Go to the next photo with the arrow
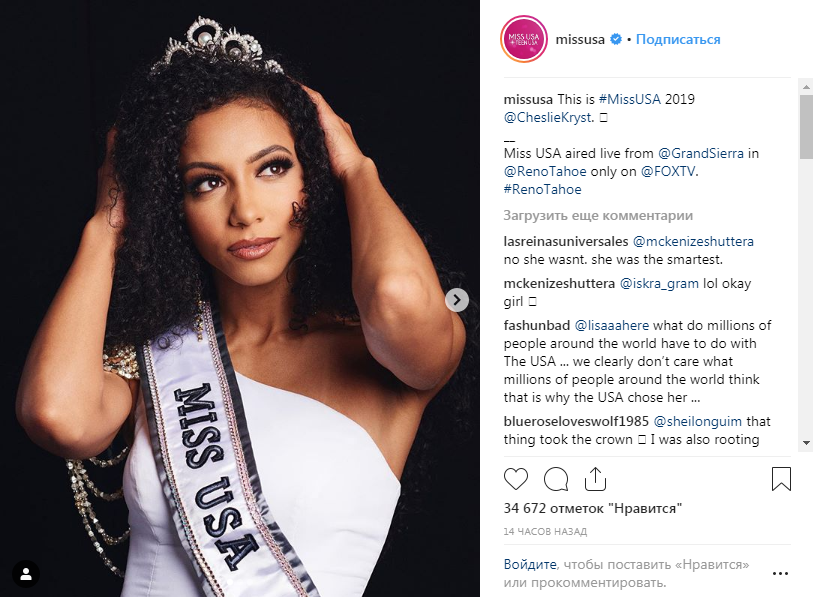 click(457, 300)
